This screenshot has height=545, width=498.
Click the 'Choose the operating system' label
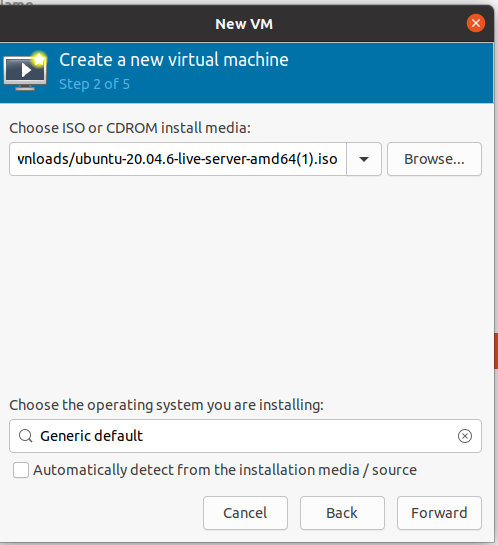point(166,405)
